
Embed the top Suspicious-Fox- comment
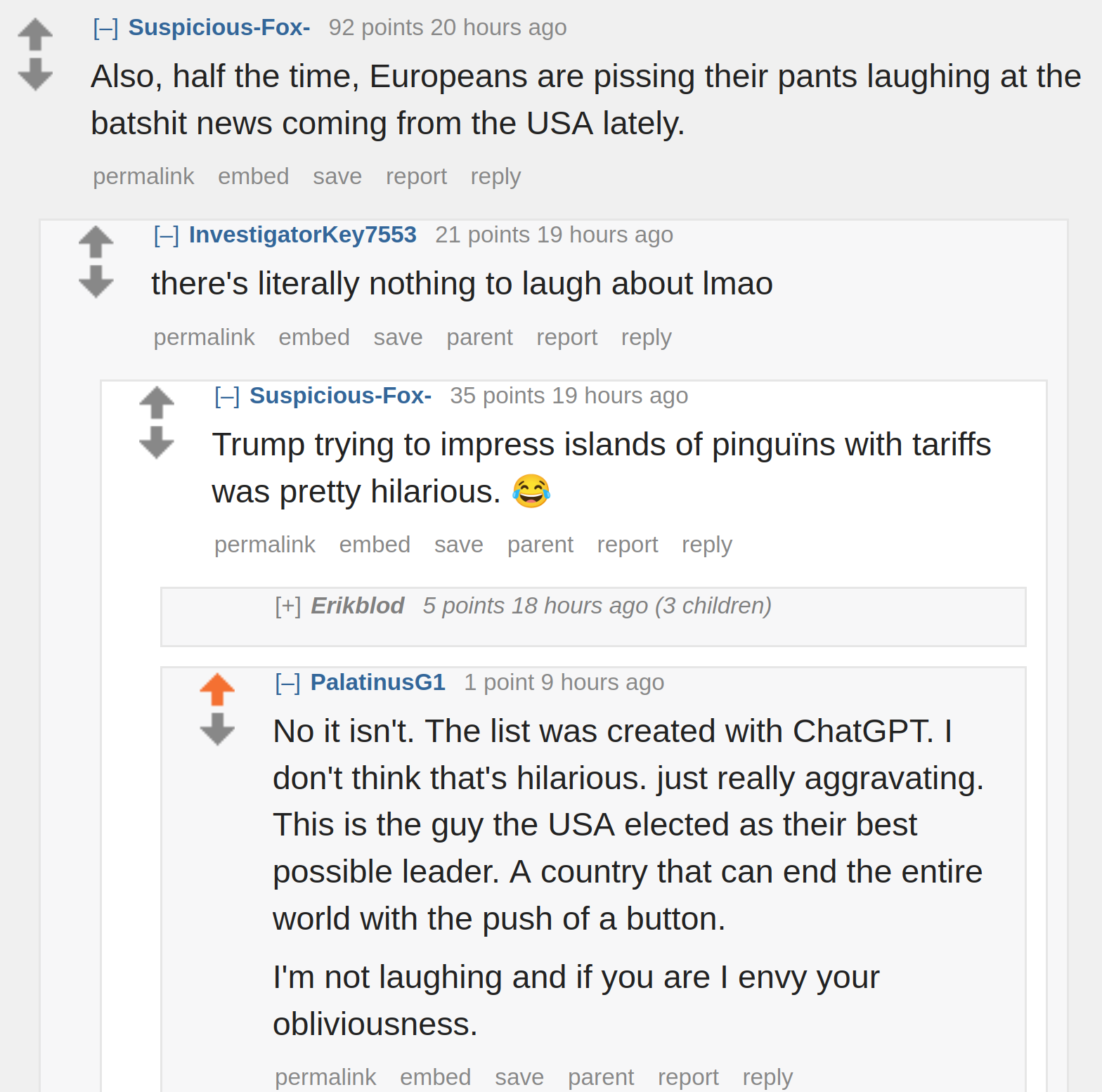[x=254, y=176]
